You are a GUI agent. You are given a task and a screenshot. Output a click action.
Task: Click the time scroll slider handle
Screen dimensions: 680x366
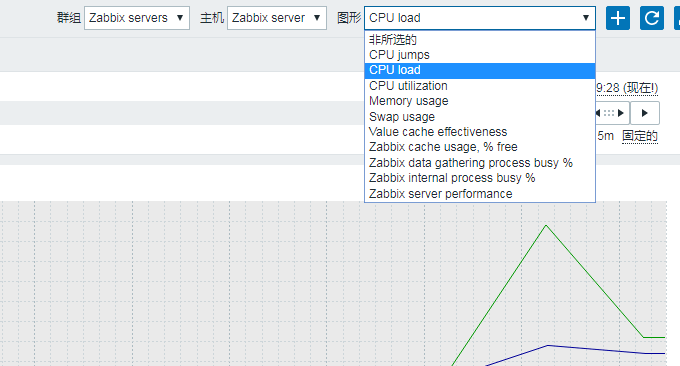pos(611,113)
